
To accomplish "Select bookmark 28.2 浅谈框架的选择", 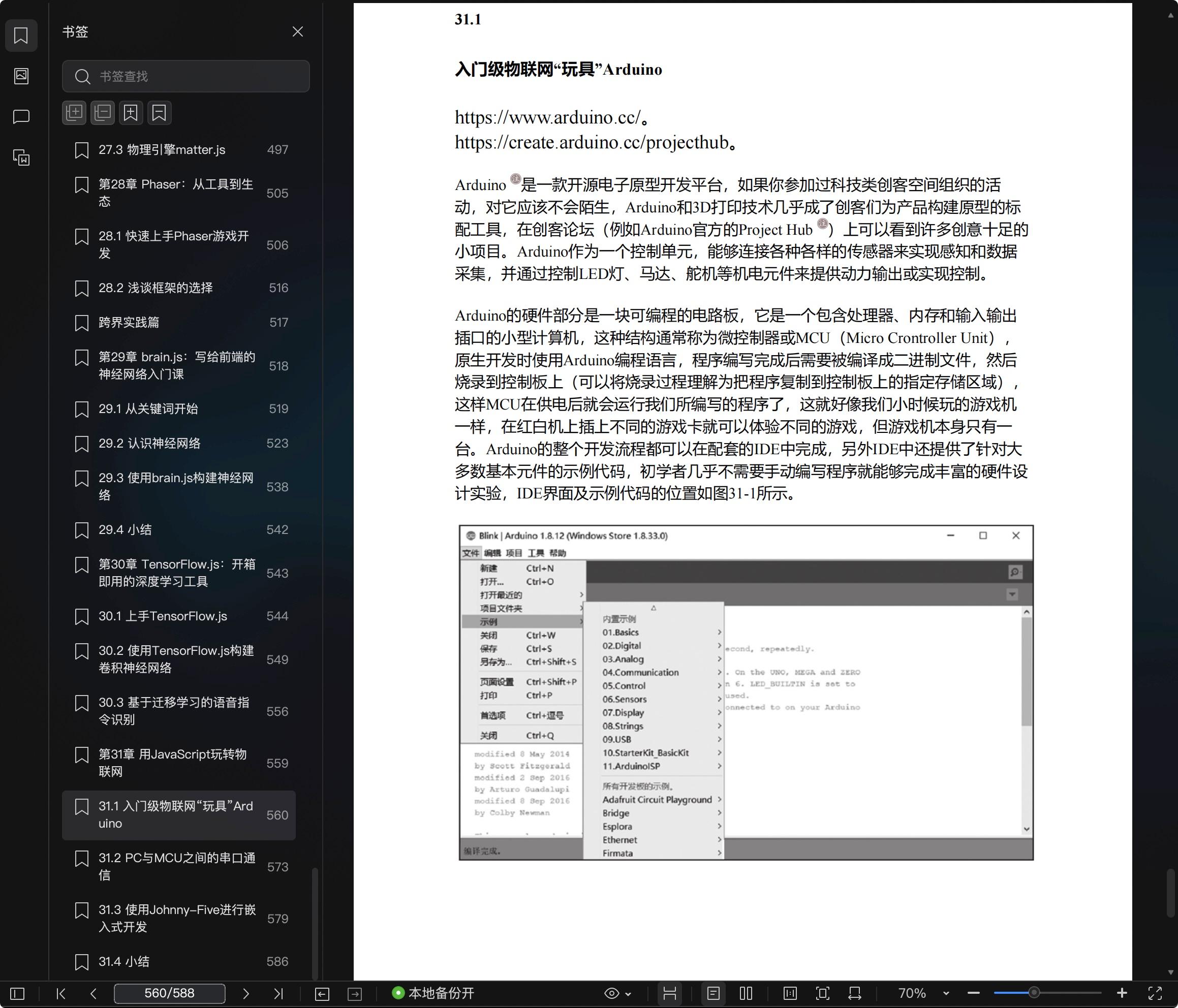I will pyautogui.click(x=178, y=288).
